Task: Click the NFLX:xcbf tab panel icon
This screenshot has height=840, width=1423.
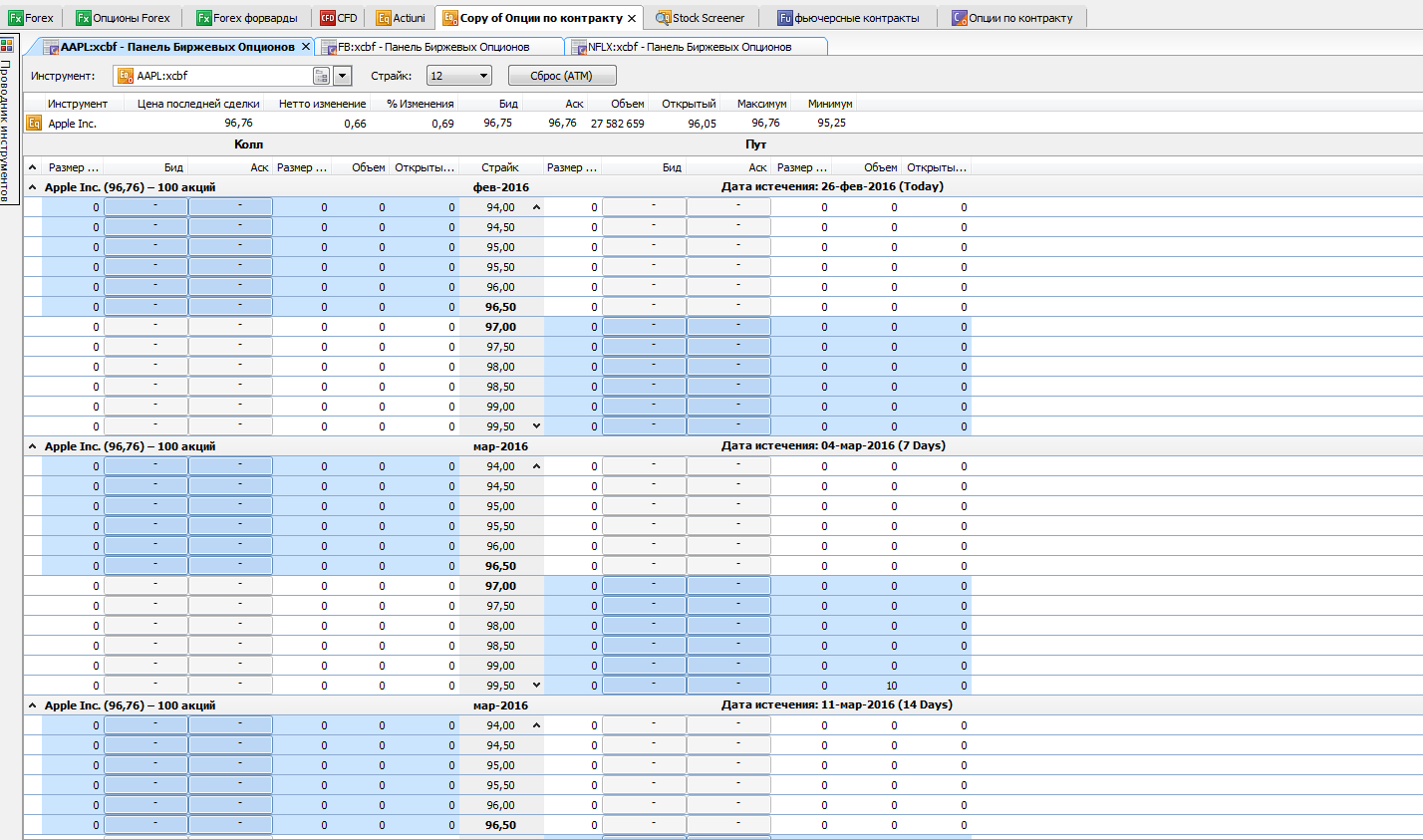Action: coord(579,47)
